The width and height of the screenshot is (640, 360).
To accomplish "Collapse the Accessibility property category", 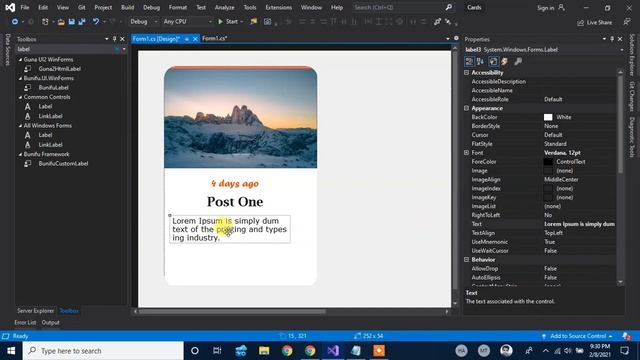I will (467, 73).
